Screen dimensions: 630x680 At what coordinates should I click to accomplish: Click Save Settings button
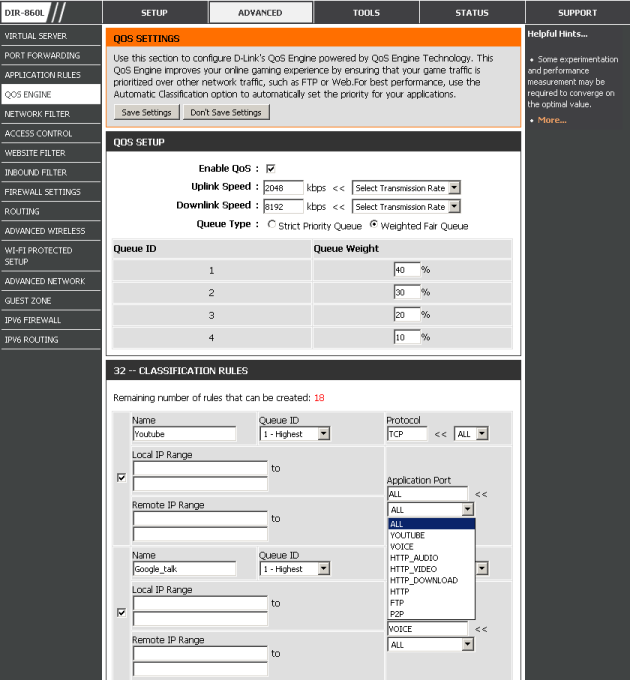pyautogui.click(x=147, y=112)
